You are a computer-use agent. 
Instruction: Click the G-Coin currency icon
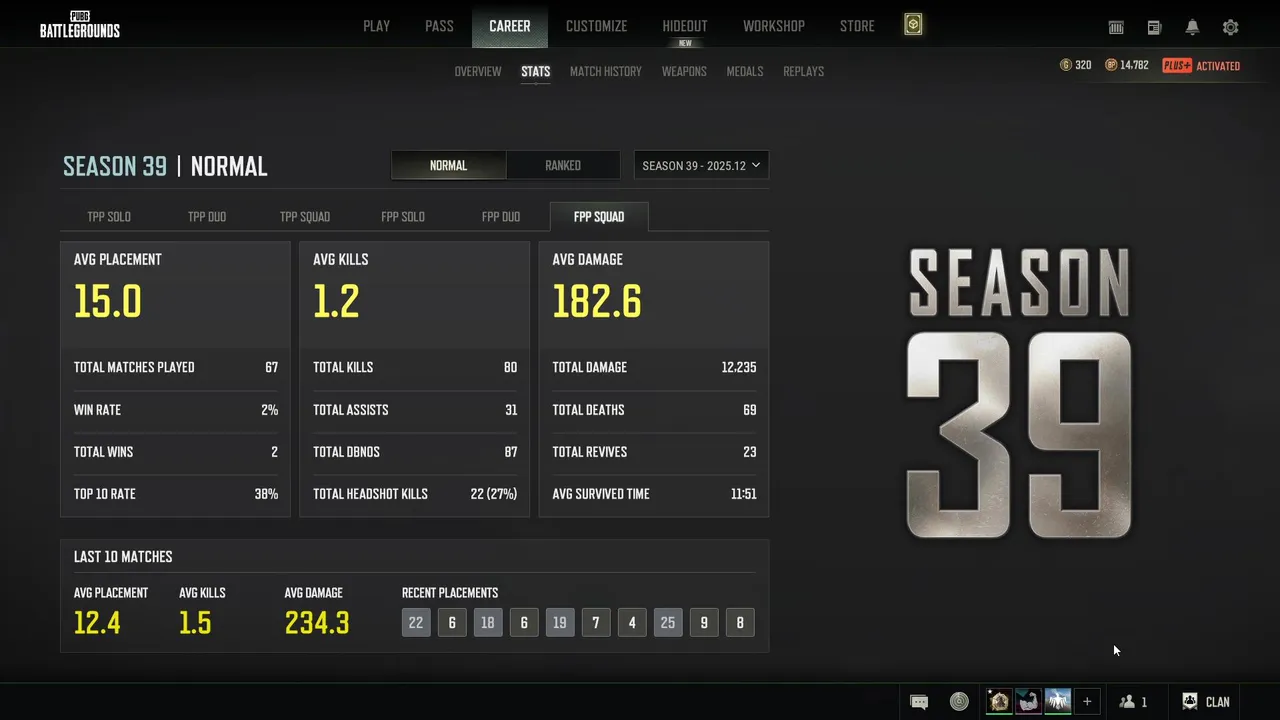coord(1065,65)
